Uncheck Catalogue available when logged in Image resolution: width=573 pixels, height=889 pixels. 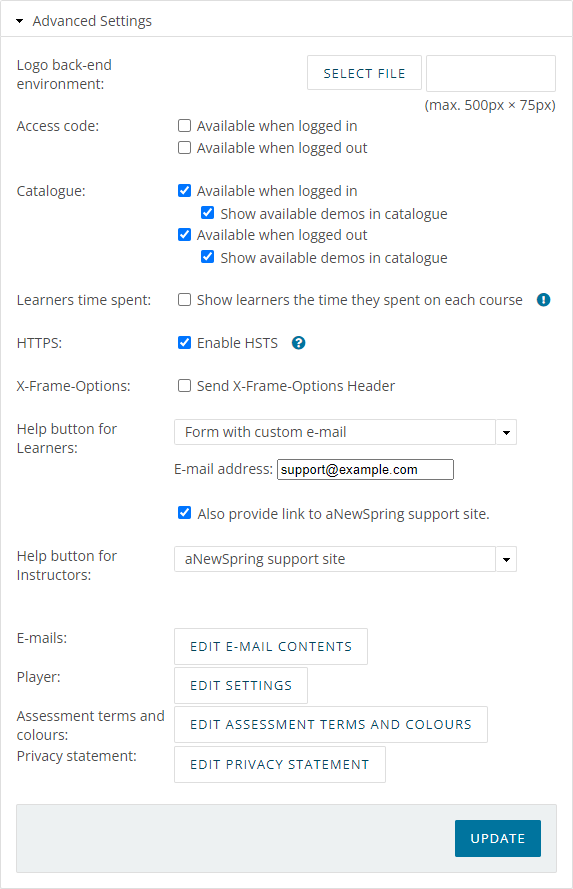pos(184,190)
